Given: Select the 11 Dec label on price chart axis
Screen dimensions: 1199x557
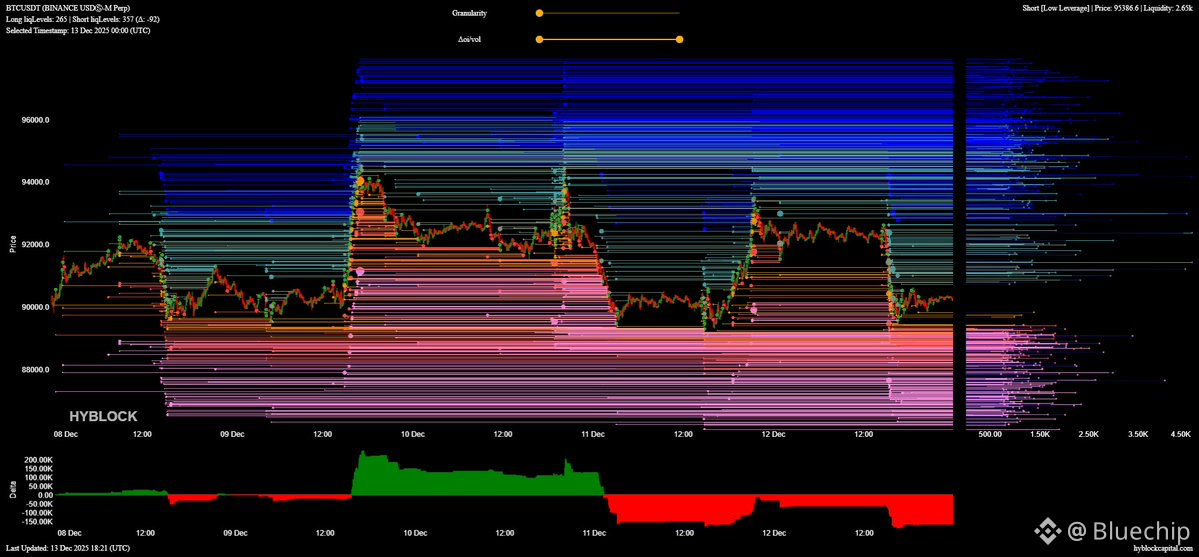Looking at the screenshot, I should 592,435.
